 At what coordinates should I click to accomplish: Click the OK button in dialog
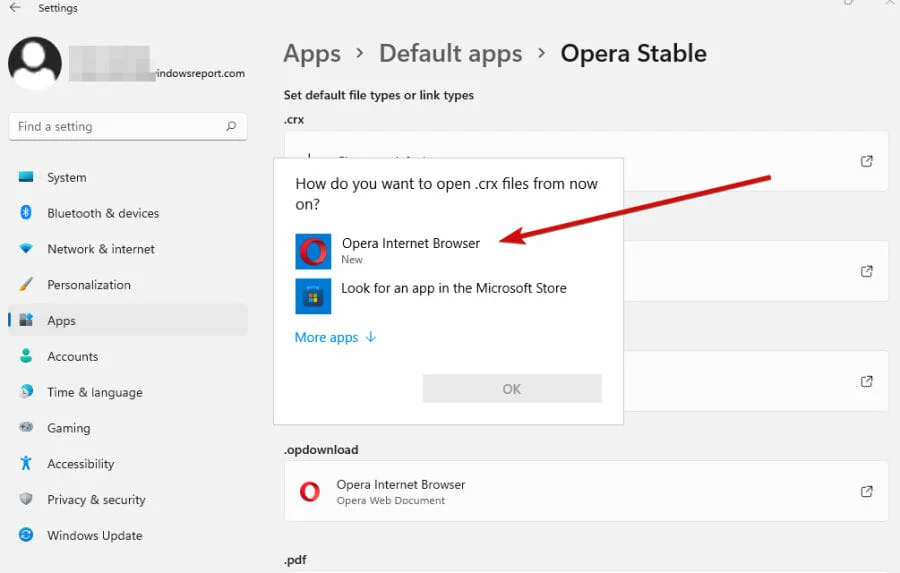click(x=512, y=389)
